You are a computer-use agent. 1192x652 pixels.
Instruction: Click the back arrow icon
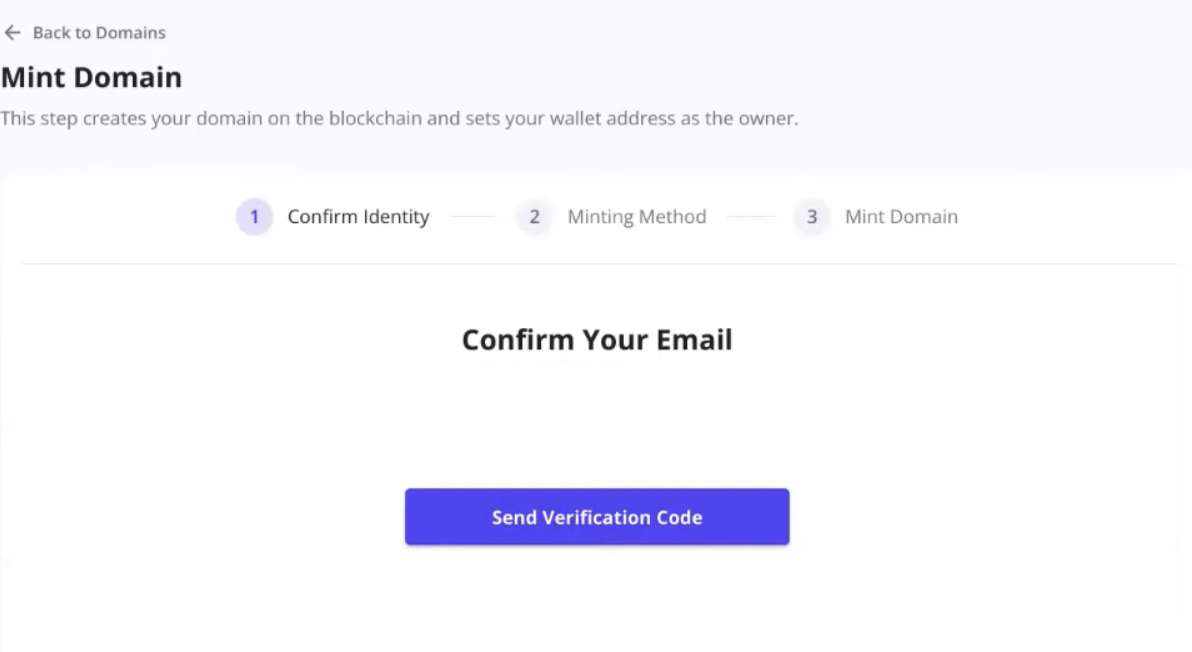pos(12,33)
